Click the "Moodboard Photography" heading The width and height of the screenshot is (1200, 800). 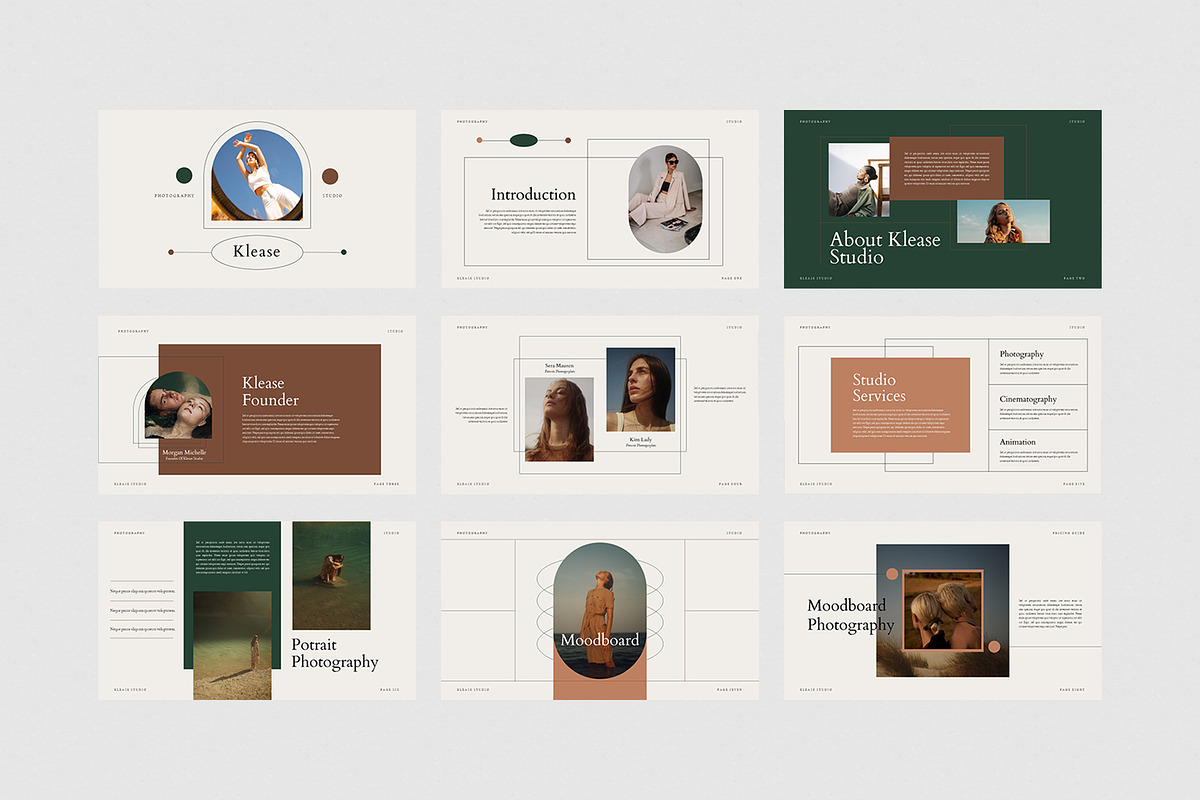851,615
